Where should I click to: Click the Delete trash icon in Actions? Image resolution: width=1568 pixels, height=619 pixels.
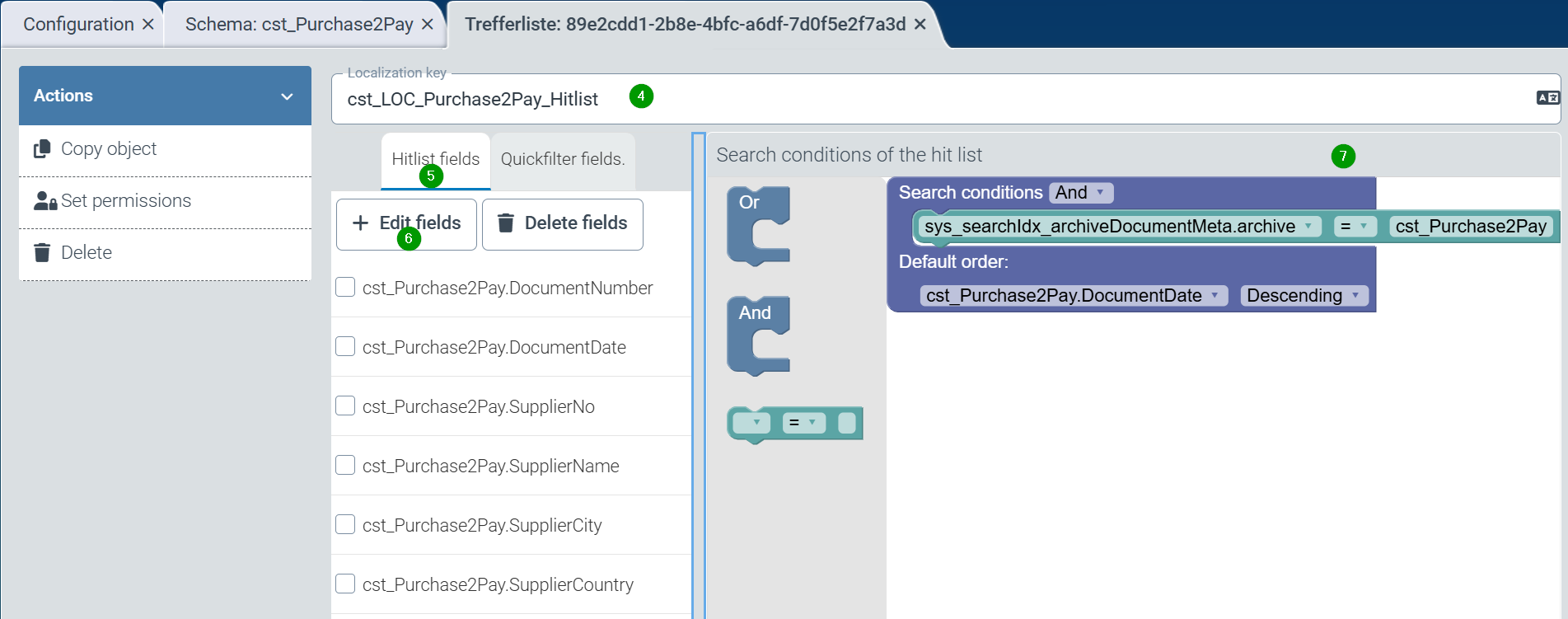click(x=42, y=253)
